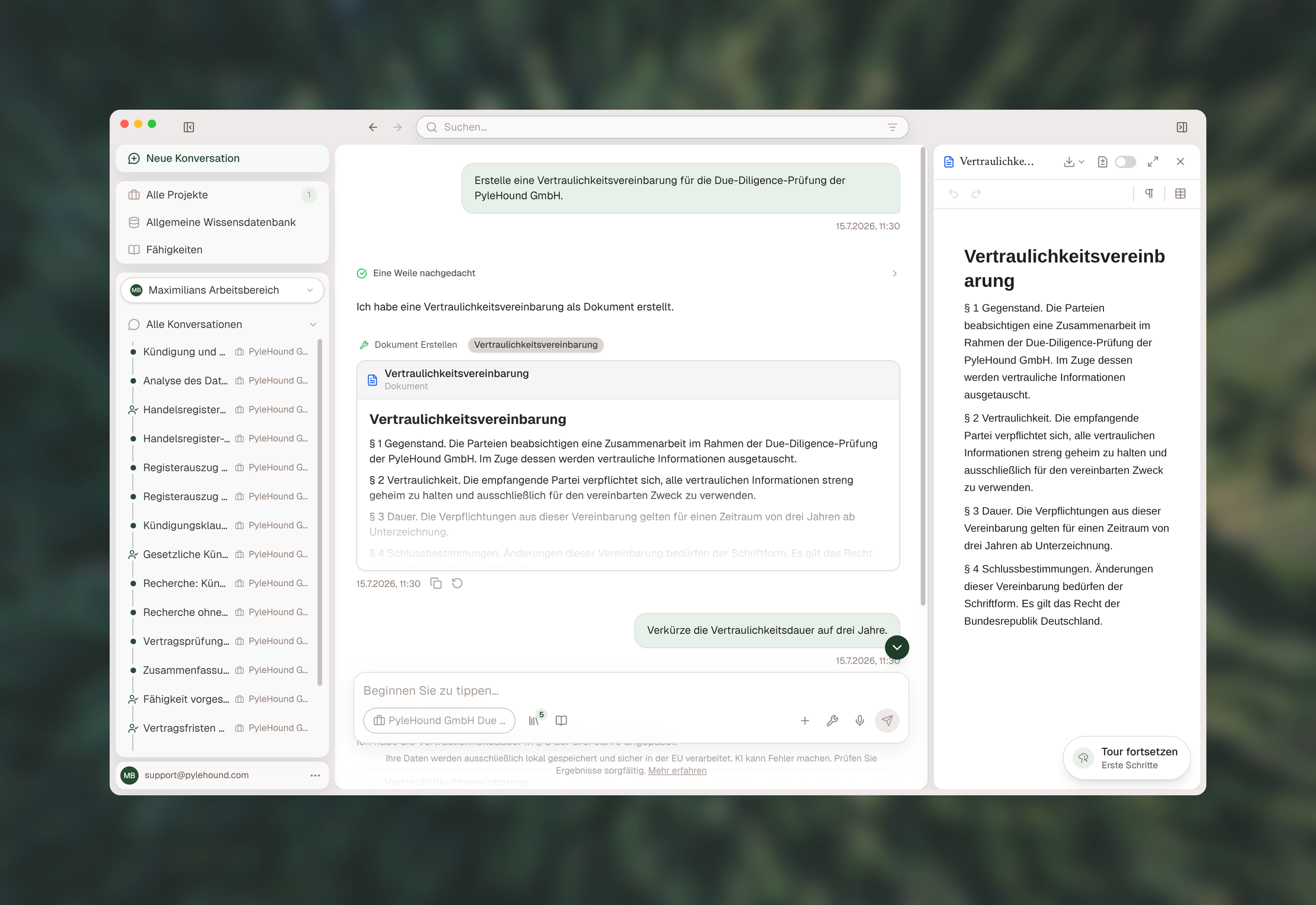The height and width of the screenshot is (905, 1316).
Task: Open the download document dropdown
Action: [1073, 161]
